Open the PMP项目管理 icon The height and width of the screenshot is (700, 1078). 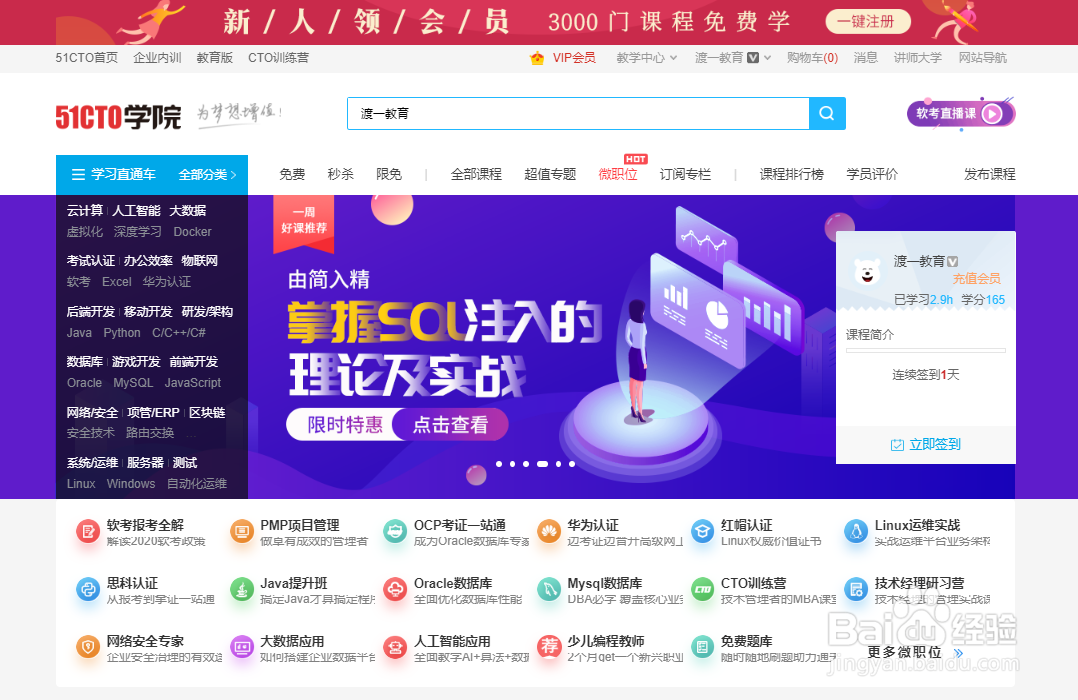coord(242,532)
